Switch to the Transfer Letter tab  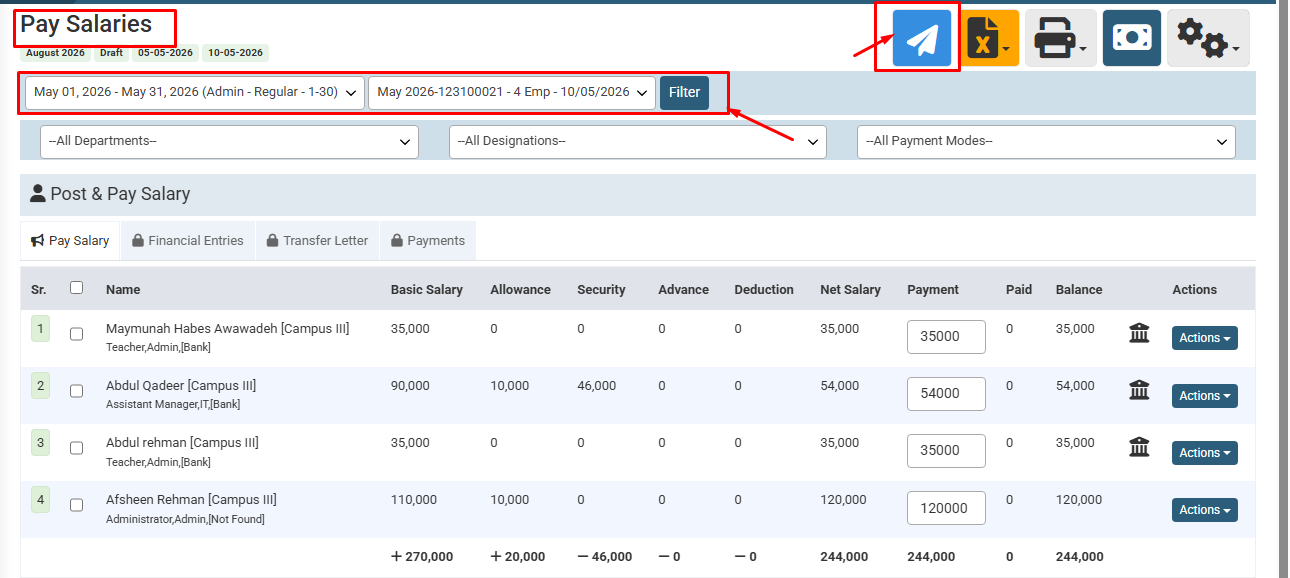[x=318, y=241]
